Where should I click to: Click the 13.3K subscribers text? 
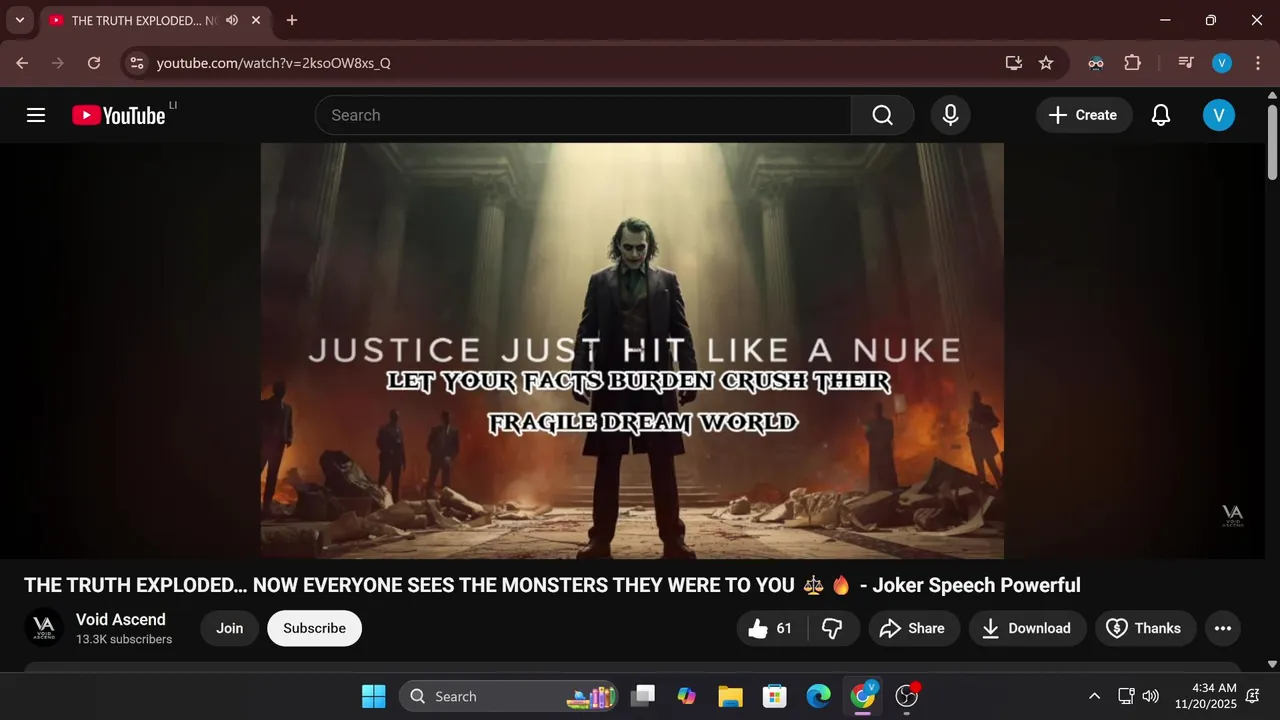point(124,639)
